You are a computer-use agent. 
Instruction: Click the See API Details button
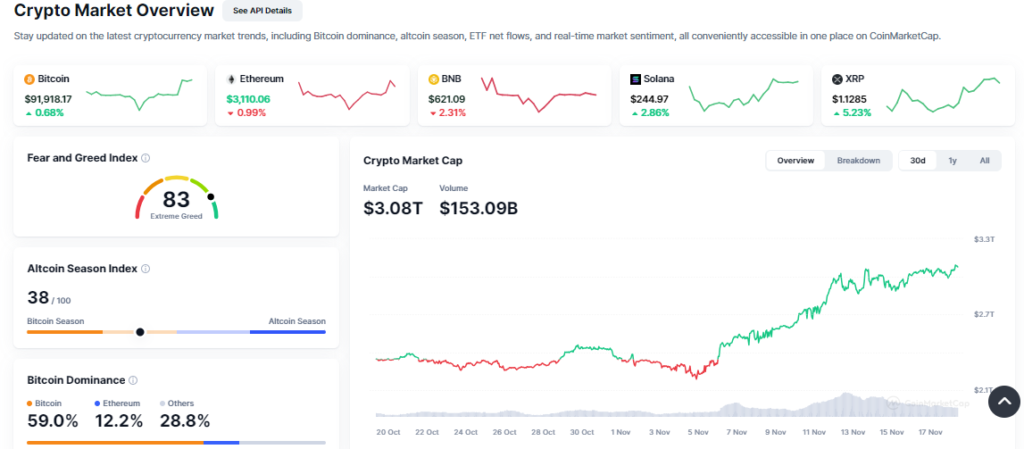(x=263, y=11)
